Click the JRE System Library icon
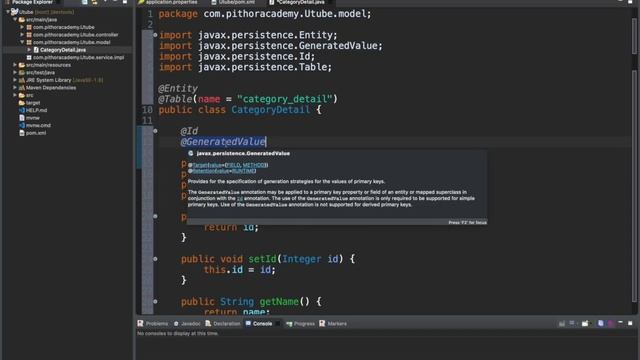Viewport: 640px width, 360px height. coord(22,80)
